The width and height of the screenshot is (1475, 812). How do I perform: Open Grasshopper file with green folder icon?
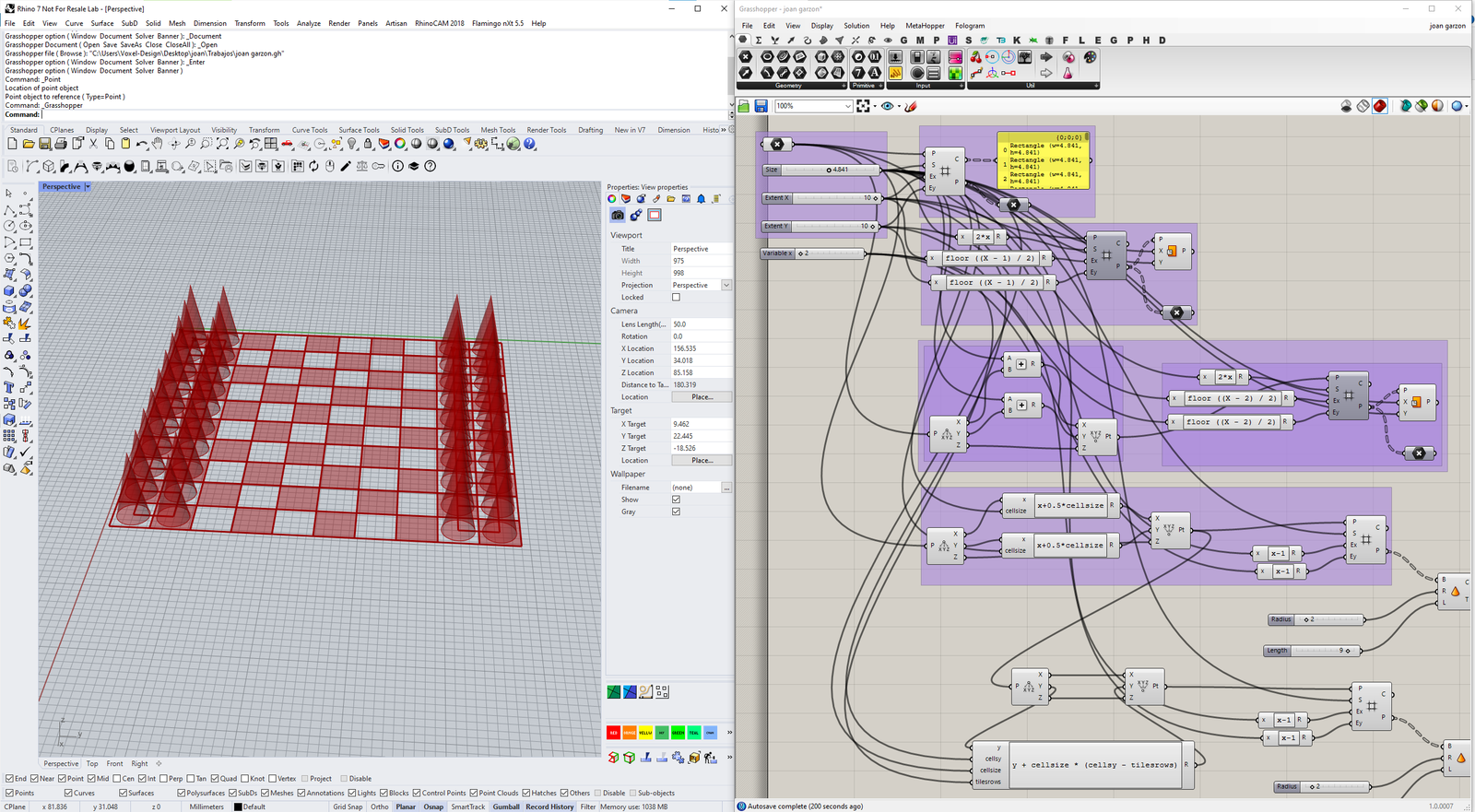click(x=744, y=106)
